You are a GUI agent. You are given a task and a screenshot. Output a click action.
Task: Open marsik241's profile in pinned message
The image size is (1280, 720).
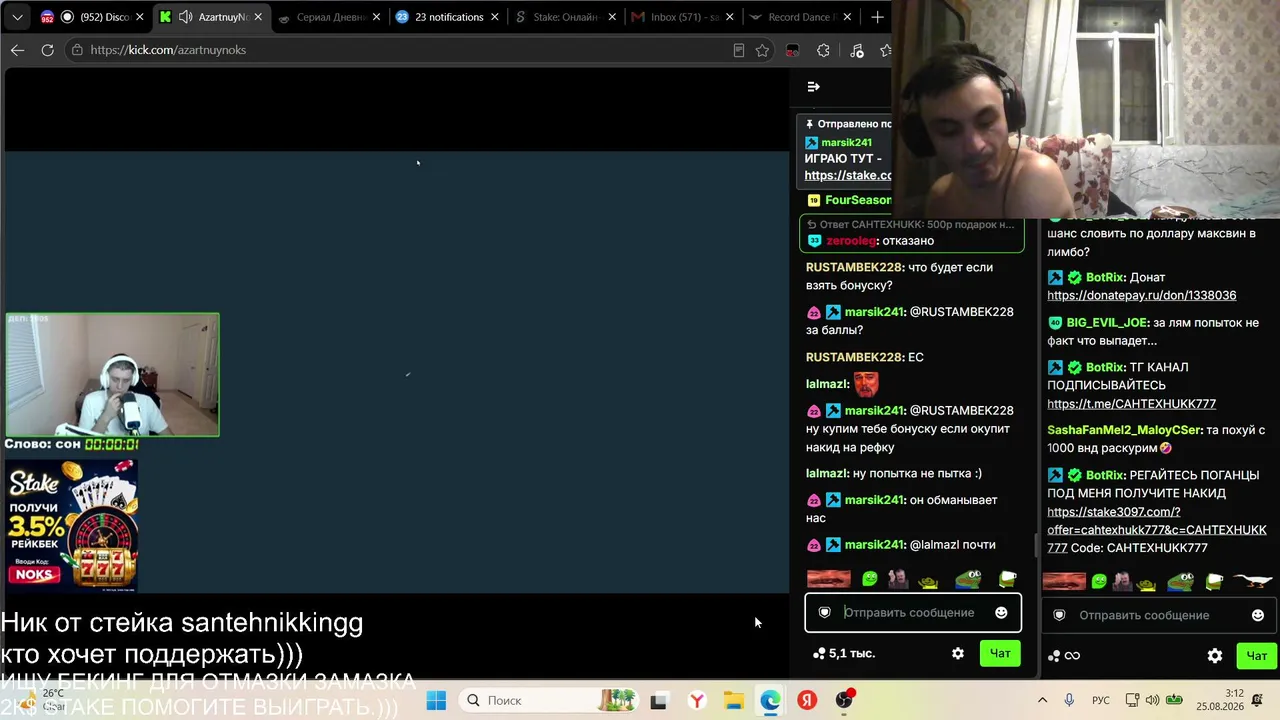click(x=846, y=142)
